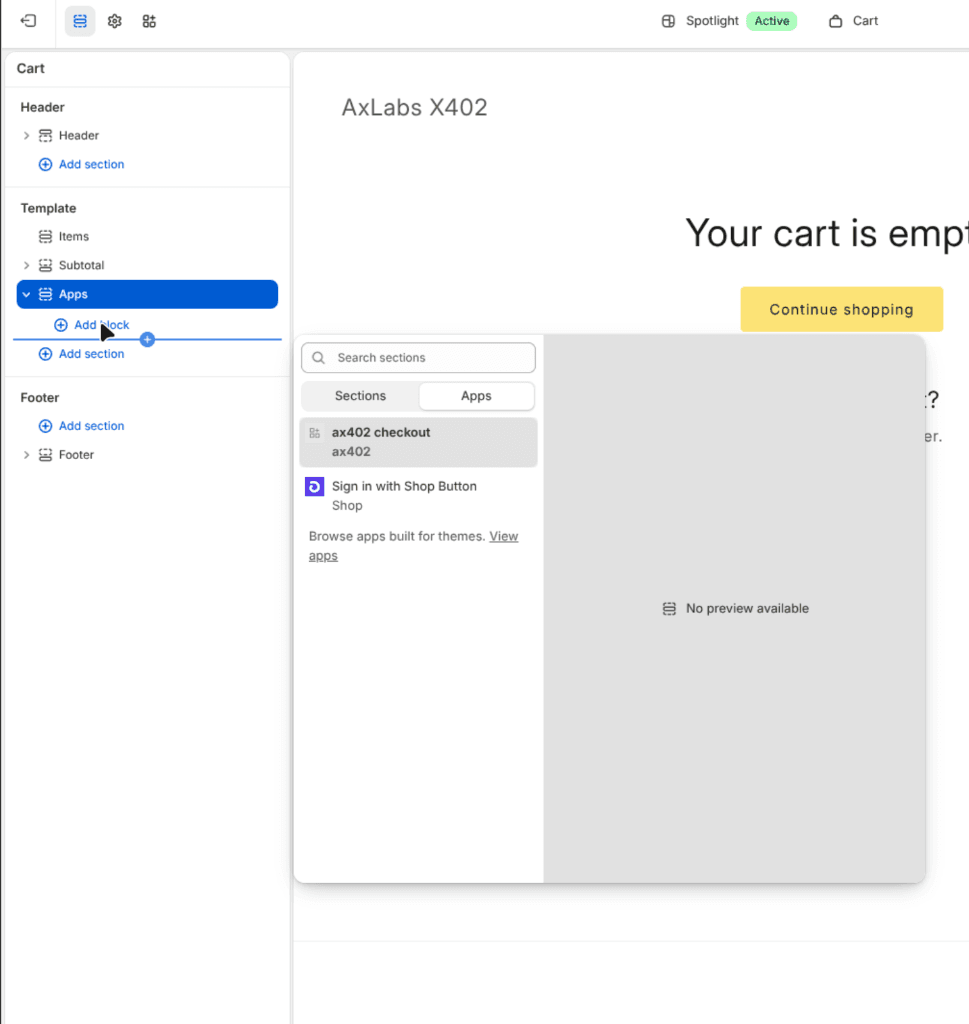The height and width of the screenshot is (1024, 969).
Task: Click the blue plus on the insert line
Action: (148, 340)
